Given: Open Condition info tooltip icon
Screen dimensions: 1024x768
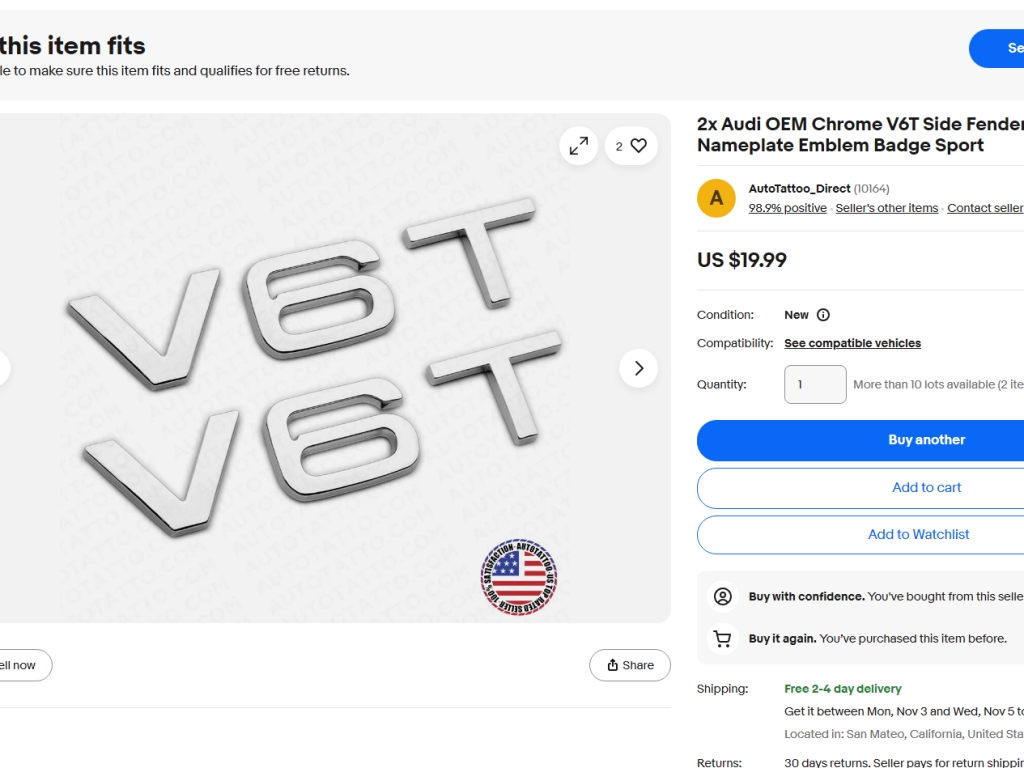Looking at the screenshot, I should (x=823, y=315).
